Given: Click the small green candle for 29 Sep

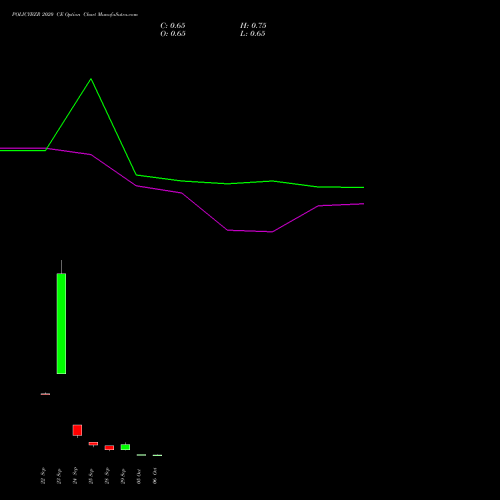Looking at the screenshot, I should (x=125, y=447).
